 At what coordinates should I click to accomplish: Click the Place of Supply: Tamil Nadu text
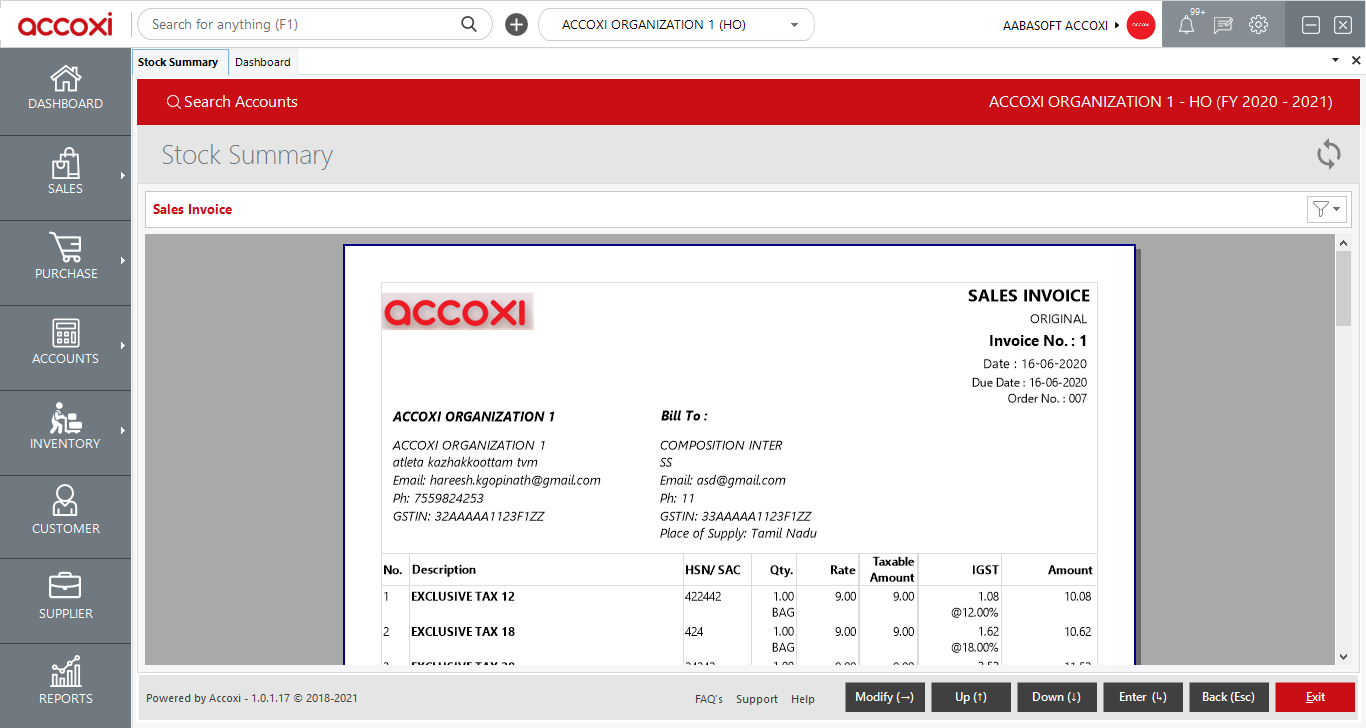click(x=738, y=533)
